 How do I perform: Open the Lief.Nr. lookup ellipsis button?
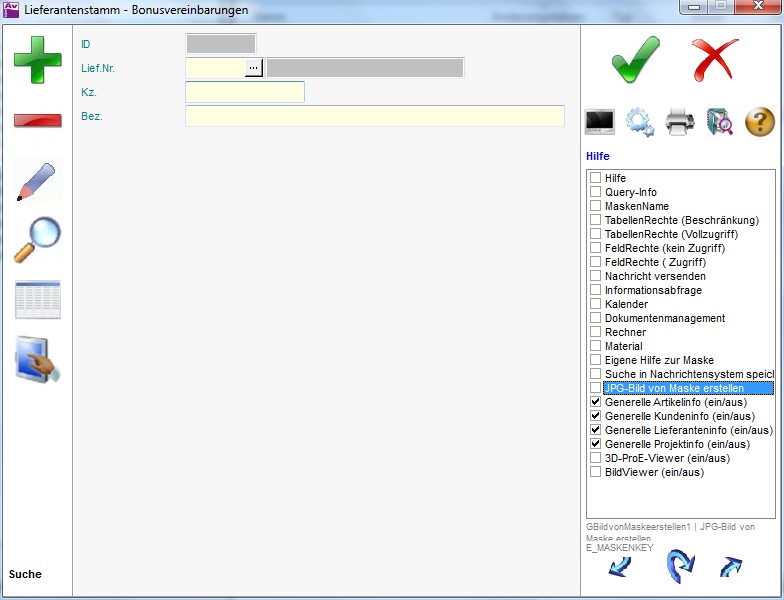pyautogui.click(x=254, y=67)
